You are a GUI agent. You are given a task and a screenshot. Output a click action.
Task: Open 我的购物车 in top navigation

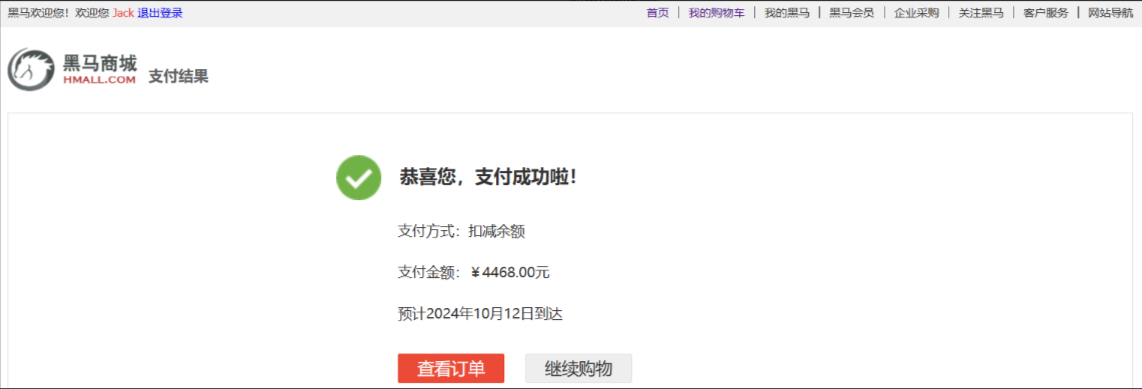717,13
